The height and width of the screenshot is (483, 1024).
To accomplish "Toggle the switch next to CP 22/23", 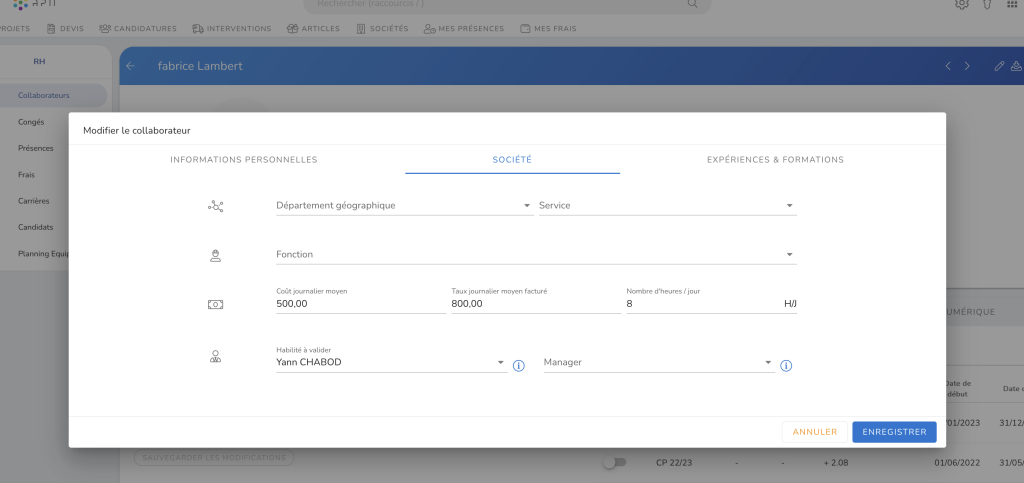I will [x=613, y=463].
